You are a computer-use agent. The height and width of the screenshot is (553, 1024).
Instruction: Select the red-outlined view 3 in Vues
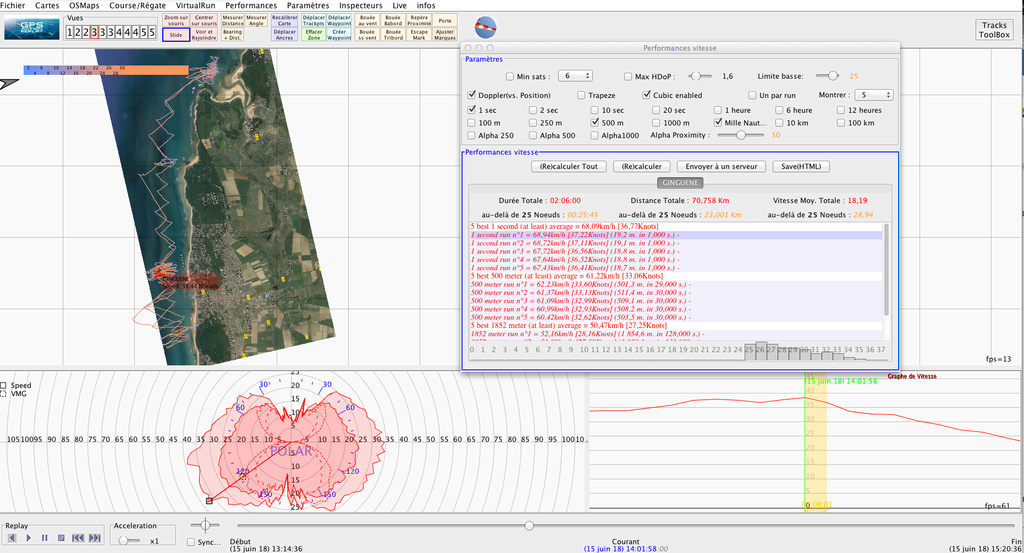pos(94,32)
